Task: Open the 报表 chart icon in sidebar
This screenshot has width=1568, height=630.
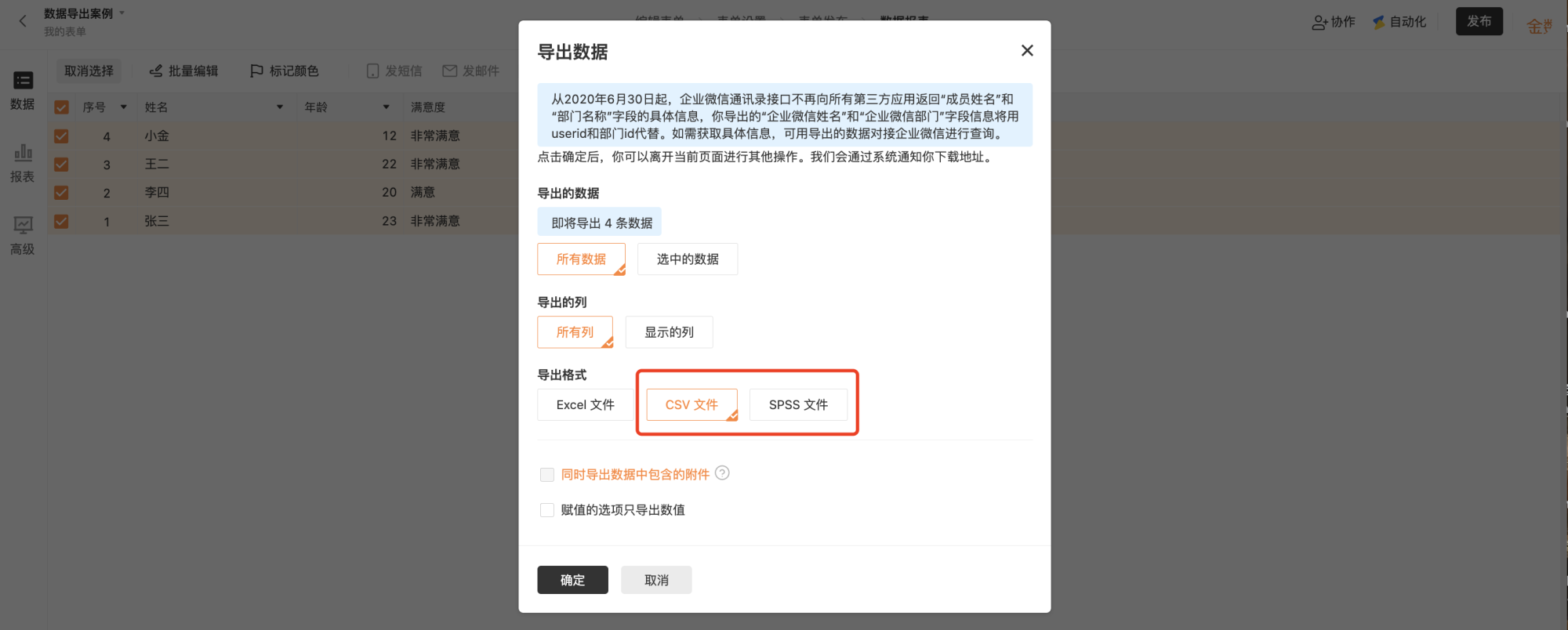Action: pyautogui.click(x=23, y=153)
